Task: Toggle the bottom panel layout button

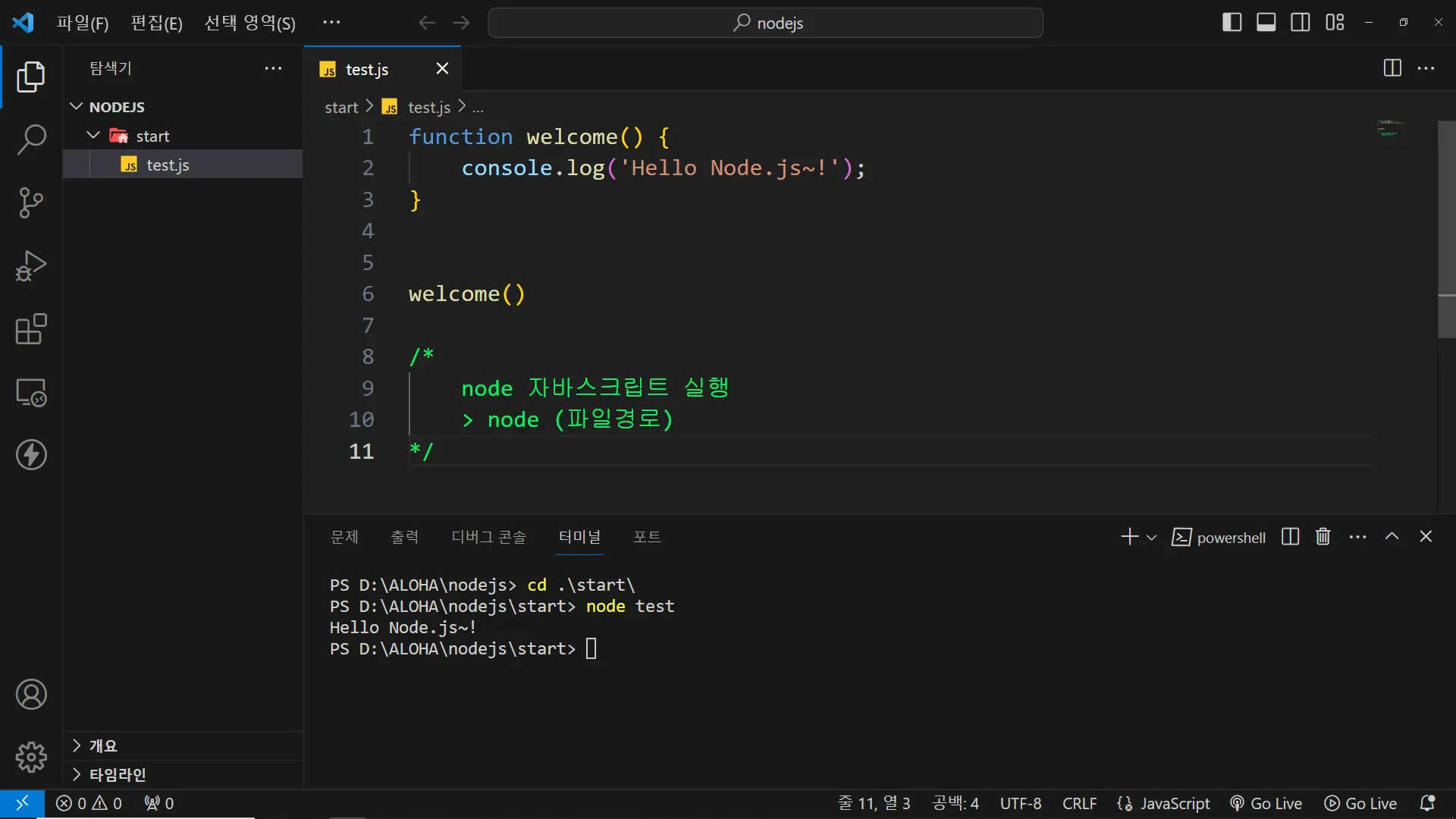Action: pyautogui.click(x=1266, y=23)
